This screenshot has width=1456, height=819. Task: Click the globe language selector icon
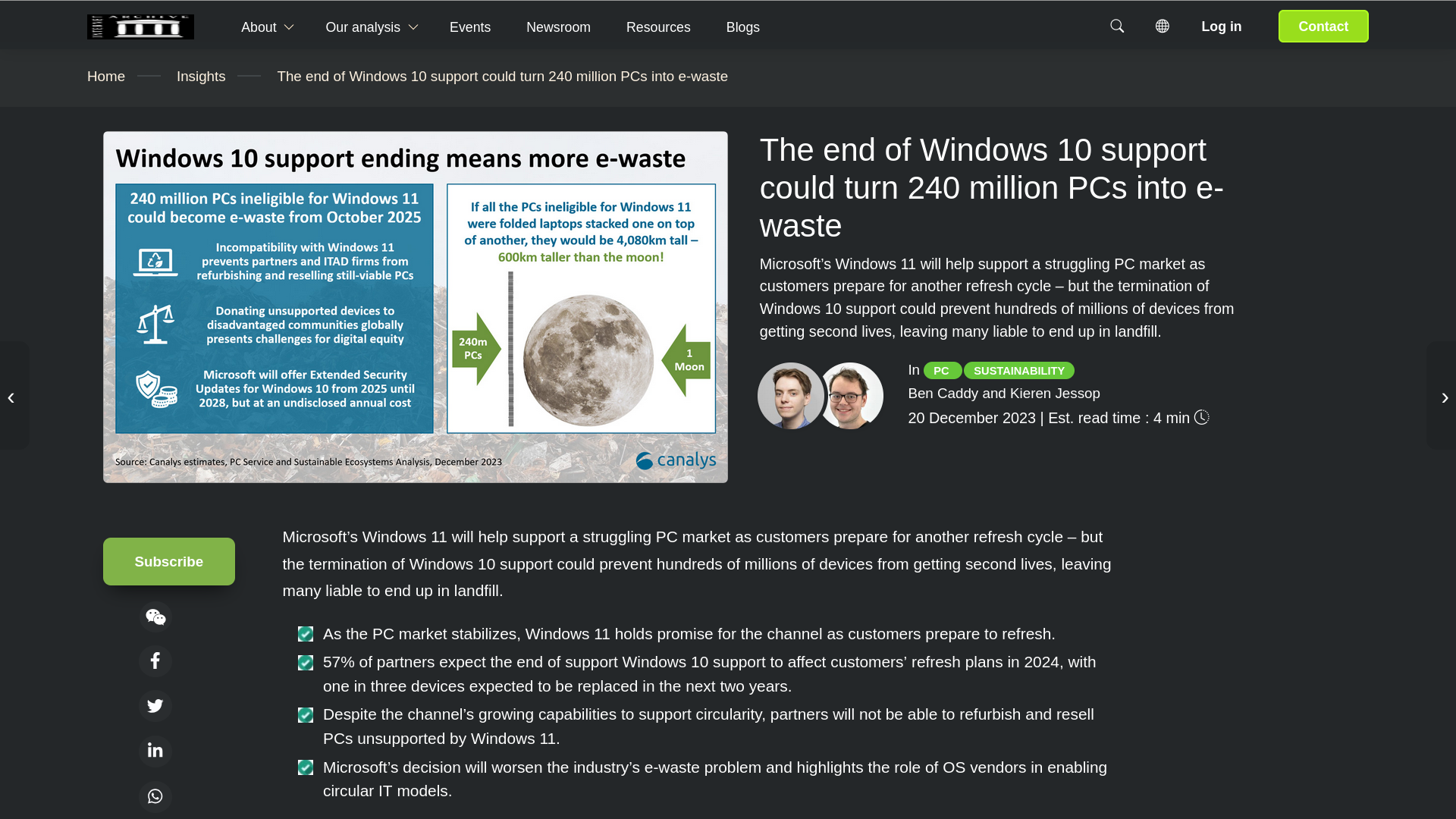point(1162,27)
